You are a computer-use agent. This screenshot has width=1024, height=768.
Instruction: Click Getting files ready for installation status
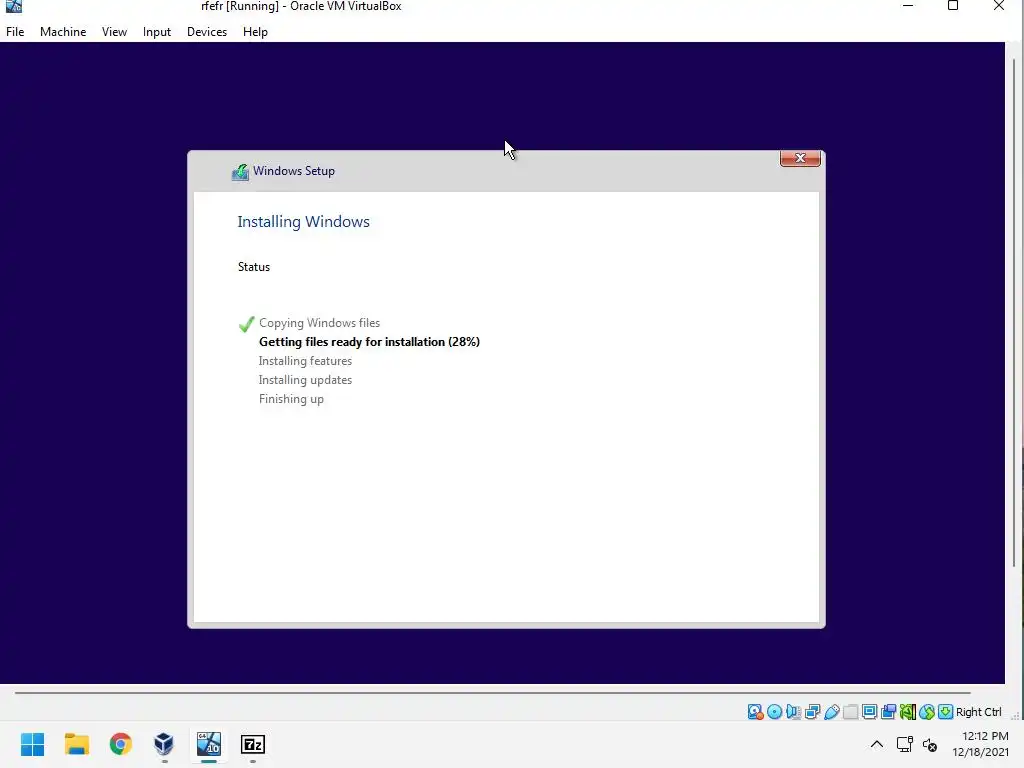coord(369,342)
